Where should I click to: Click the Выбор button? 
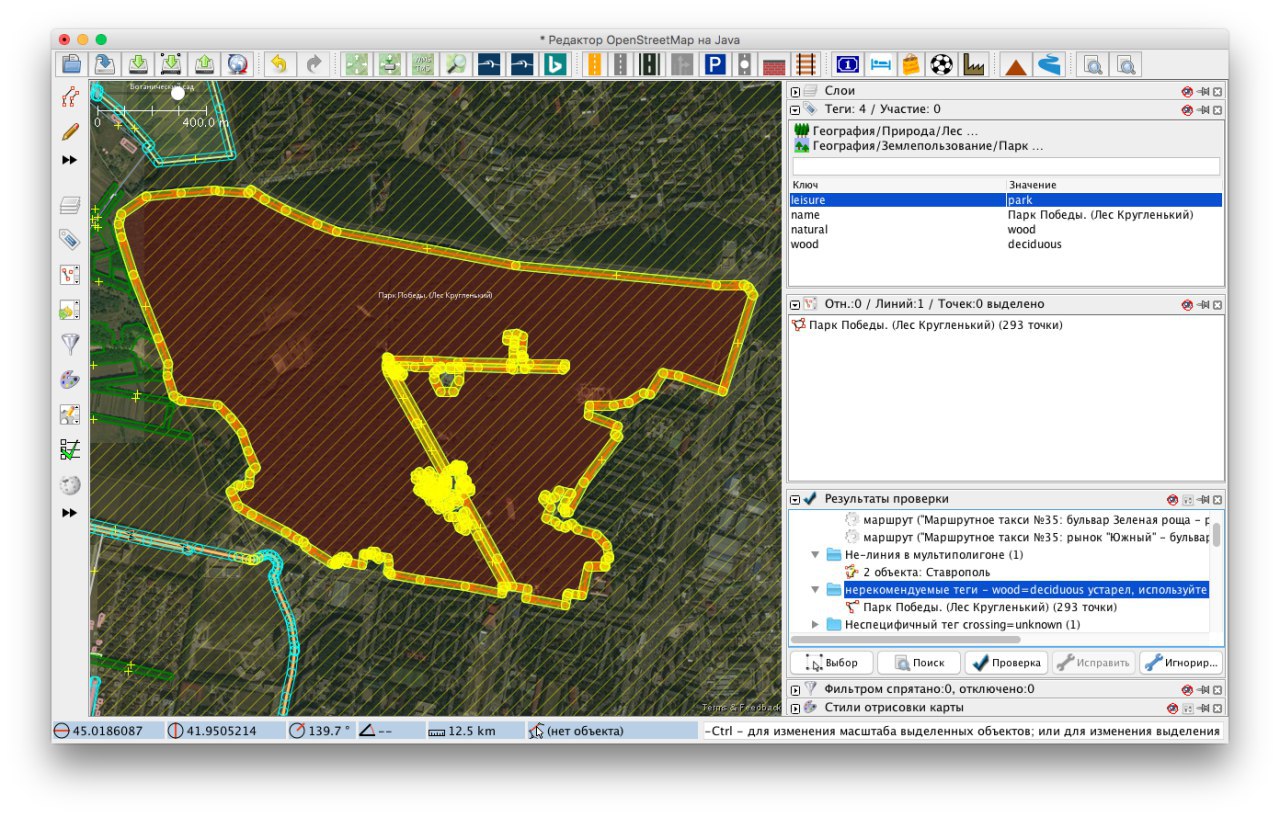[832, 662]
